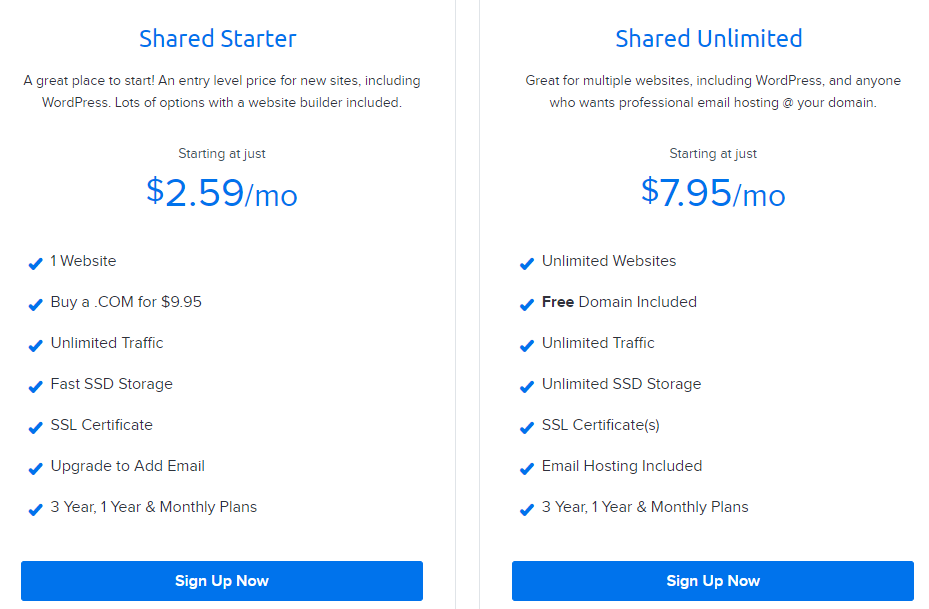This screenshot has height=609, width=929.
Task: Click the $2.59/mo price
Action: (222, 193)
